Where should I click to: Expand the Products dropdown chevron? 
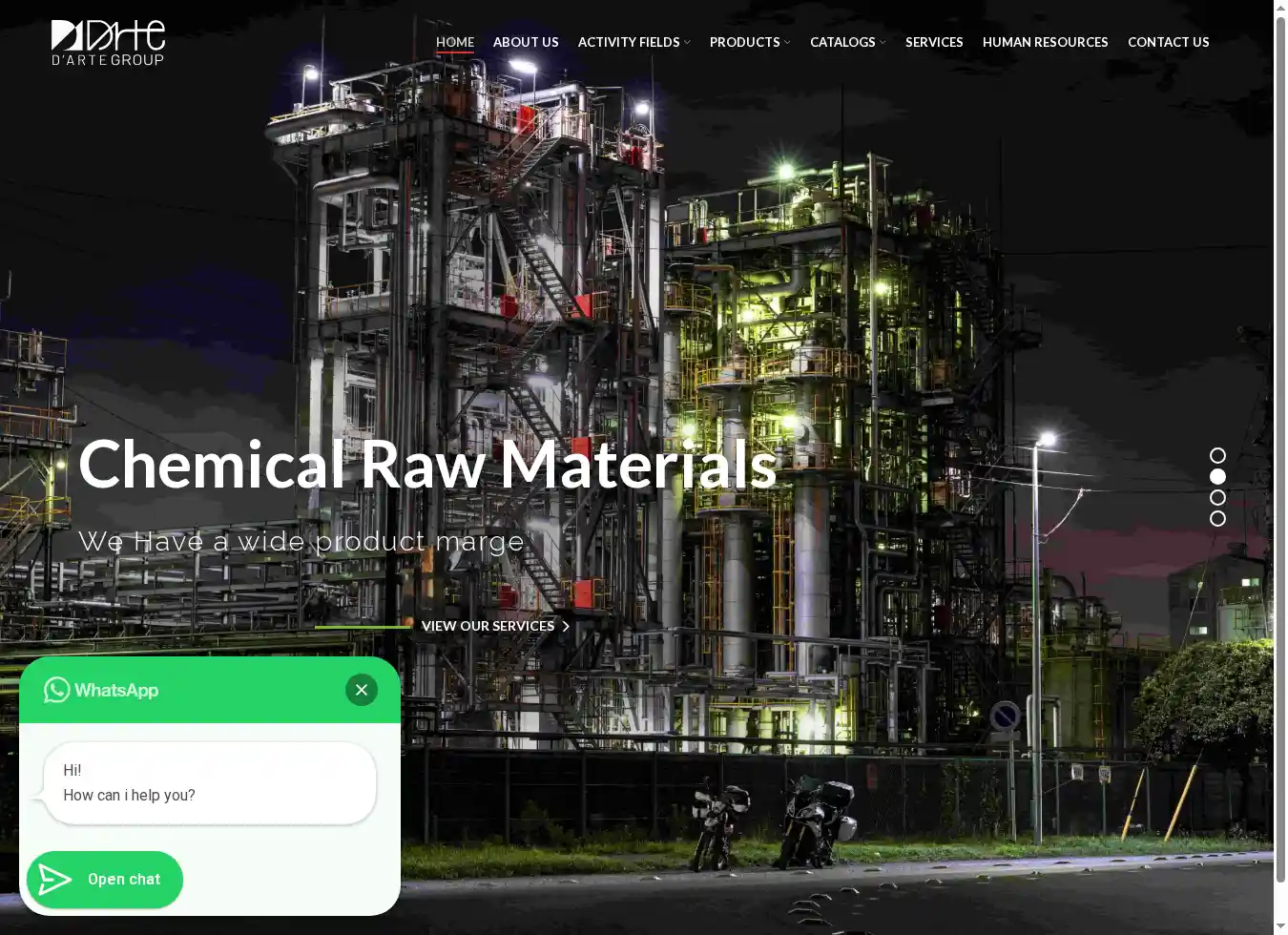(787, 43)
